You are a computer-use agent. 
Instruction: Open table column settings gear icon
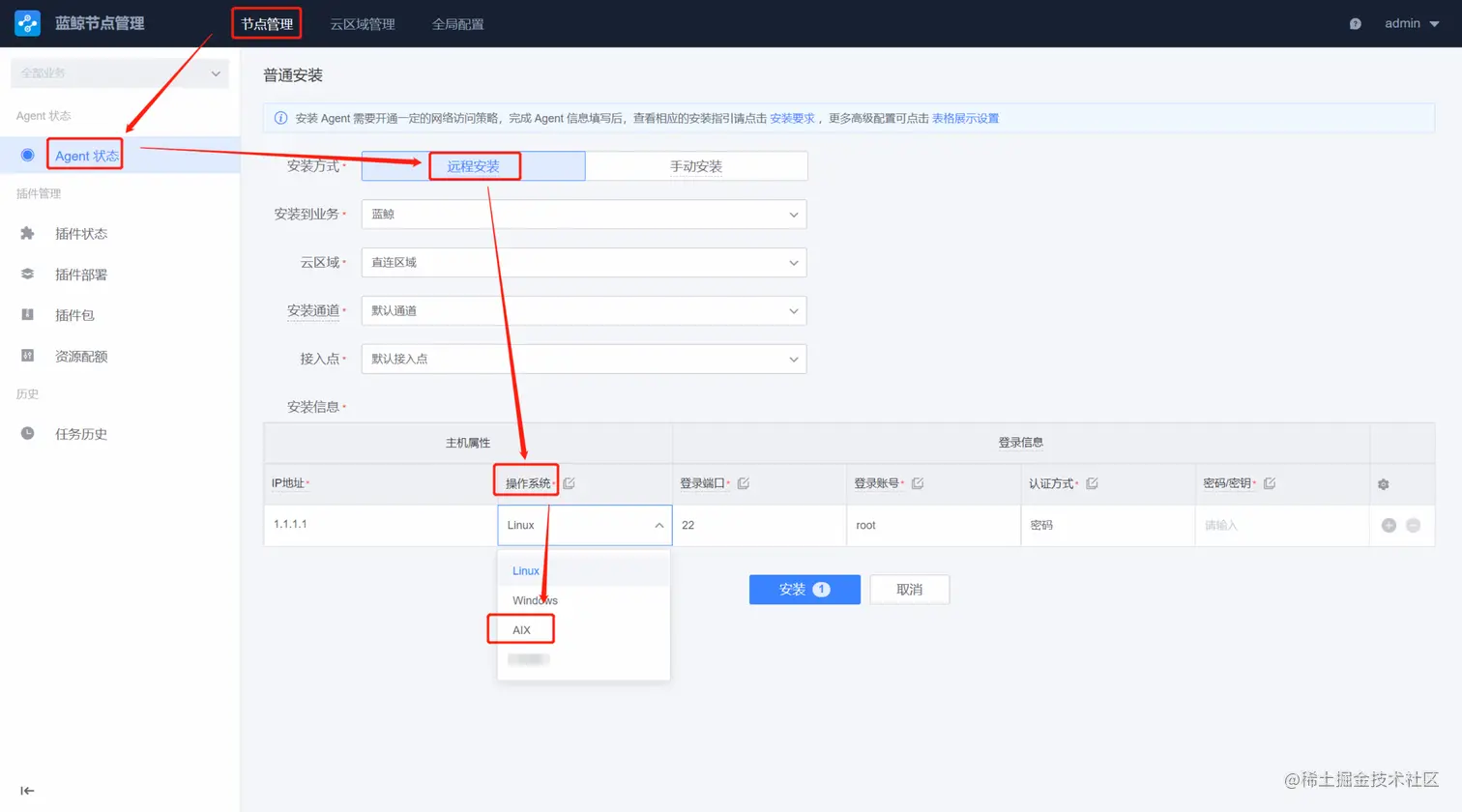[1384, 484]
